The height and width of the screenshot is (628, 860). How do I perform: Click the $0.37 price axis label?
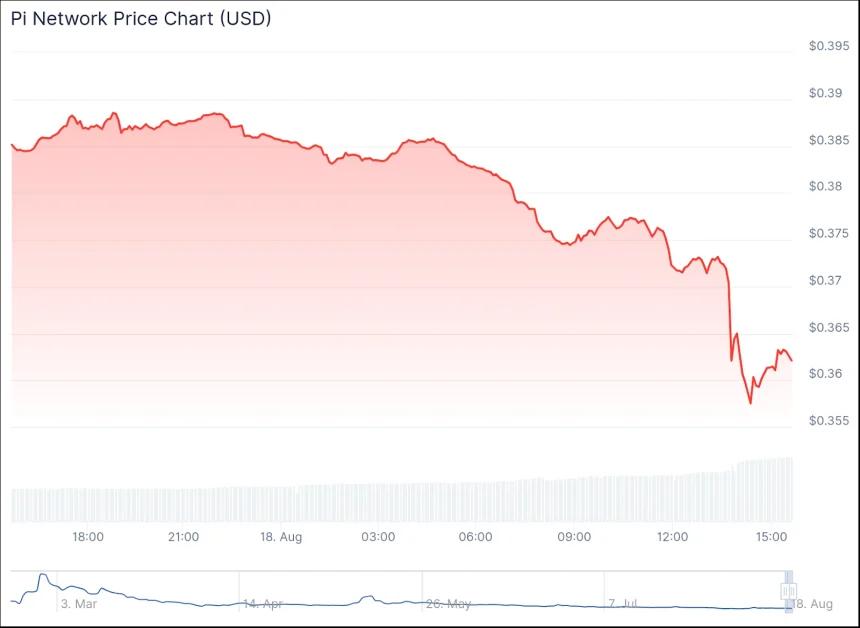tap(825, 280)
